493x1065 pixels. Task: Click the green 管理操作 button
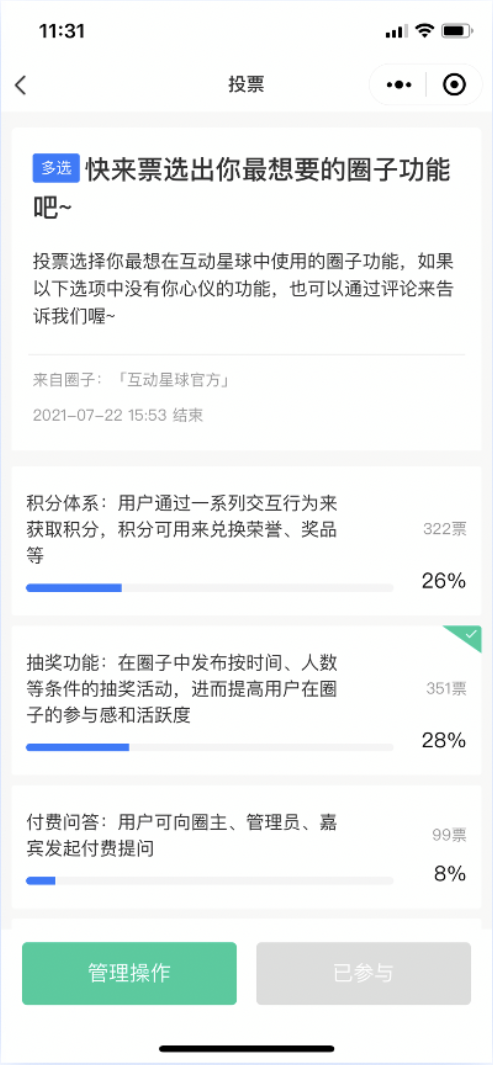(x=129, y=973)
